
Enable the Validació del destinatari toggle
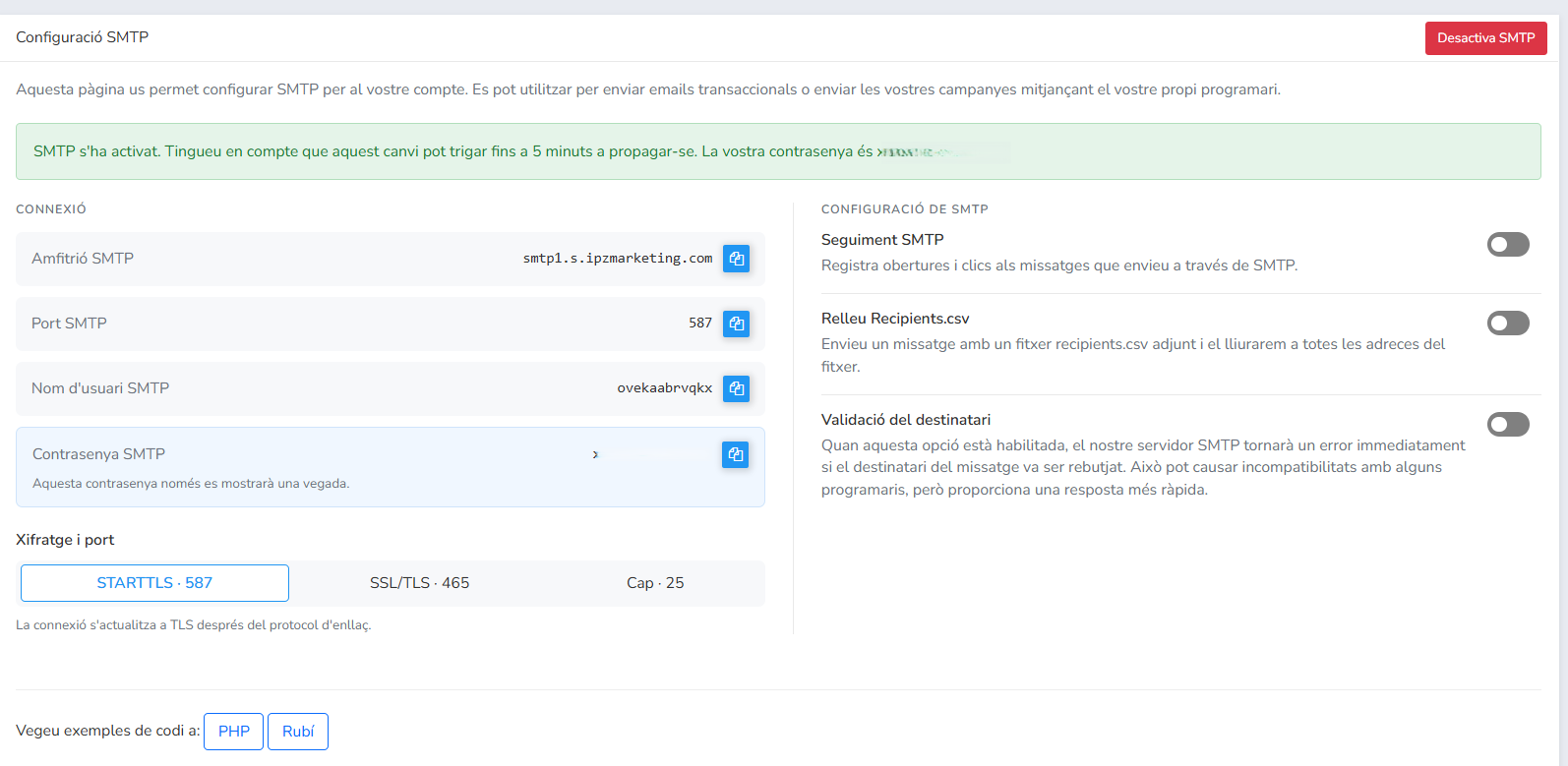[x=1508, y=424]
